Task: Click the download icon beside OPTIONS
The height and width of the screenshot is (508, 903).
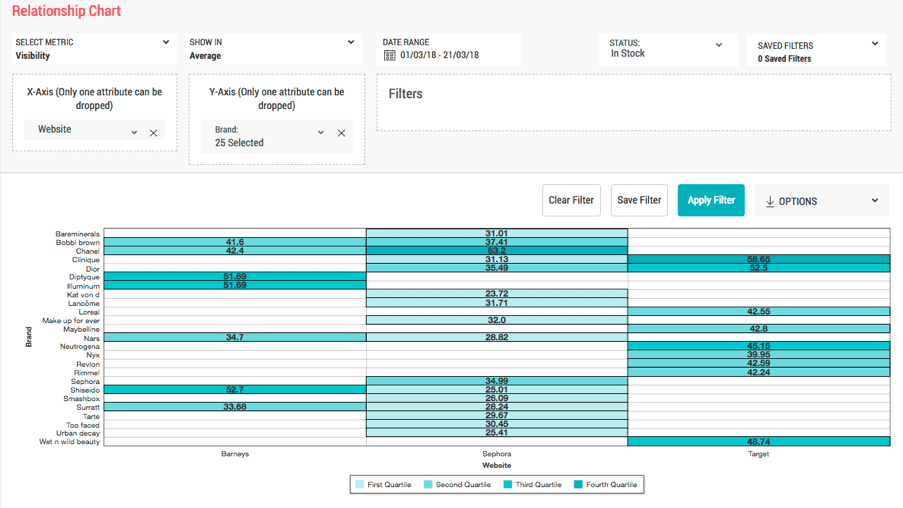Action: [770, 201]
